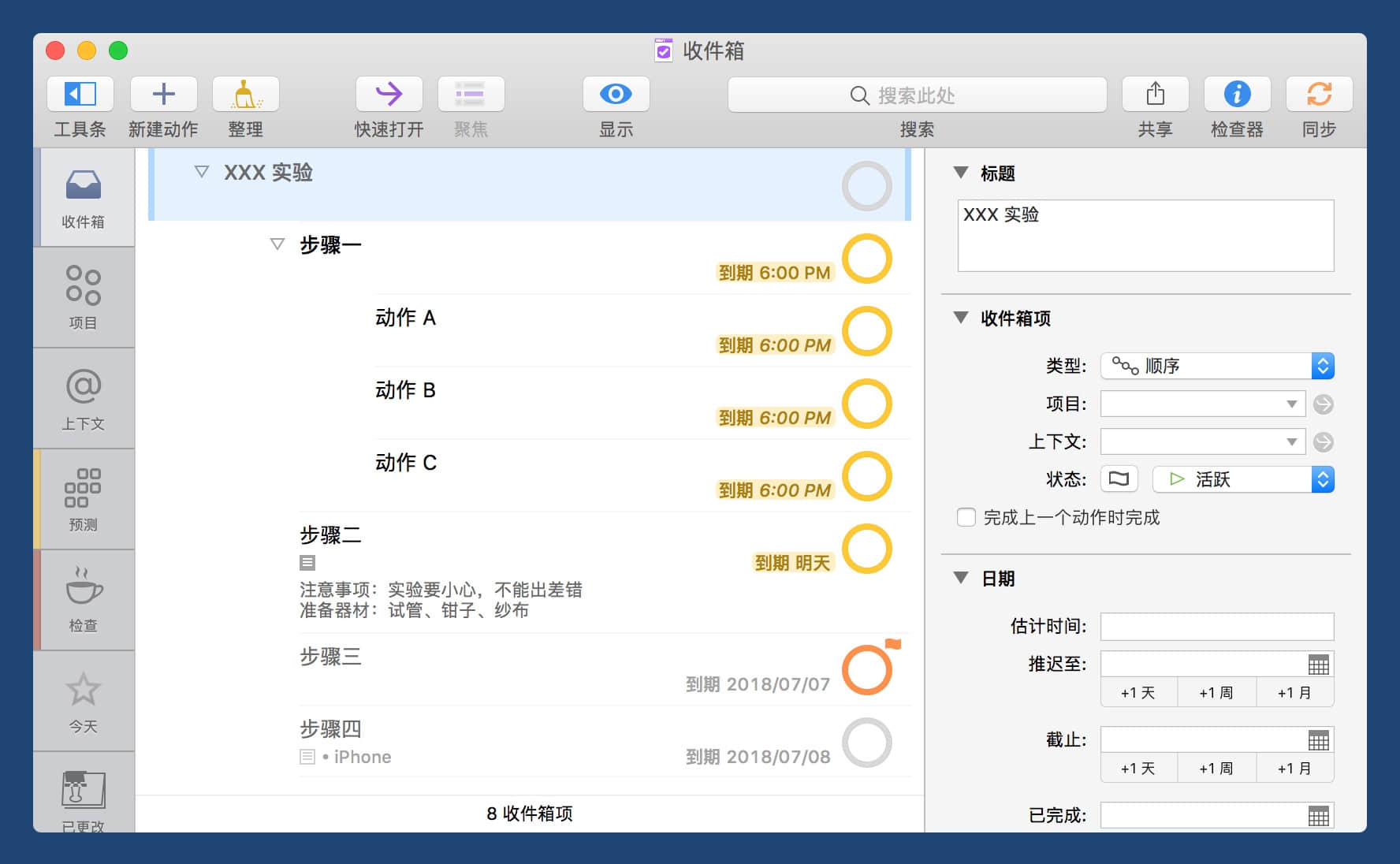Image resolution: width=1400 pixels, height=864 pixels.
Task: Click the due date +1 天 button
Action: pyautogui.click(x=1137, y=769)
